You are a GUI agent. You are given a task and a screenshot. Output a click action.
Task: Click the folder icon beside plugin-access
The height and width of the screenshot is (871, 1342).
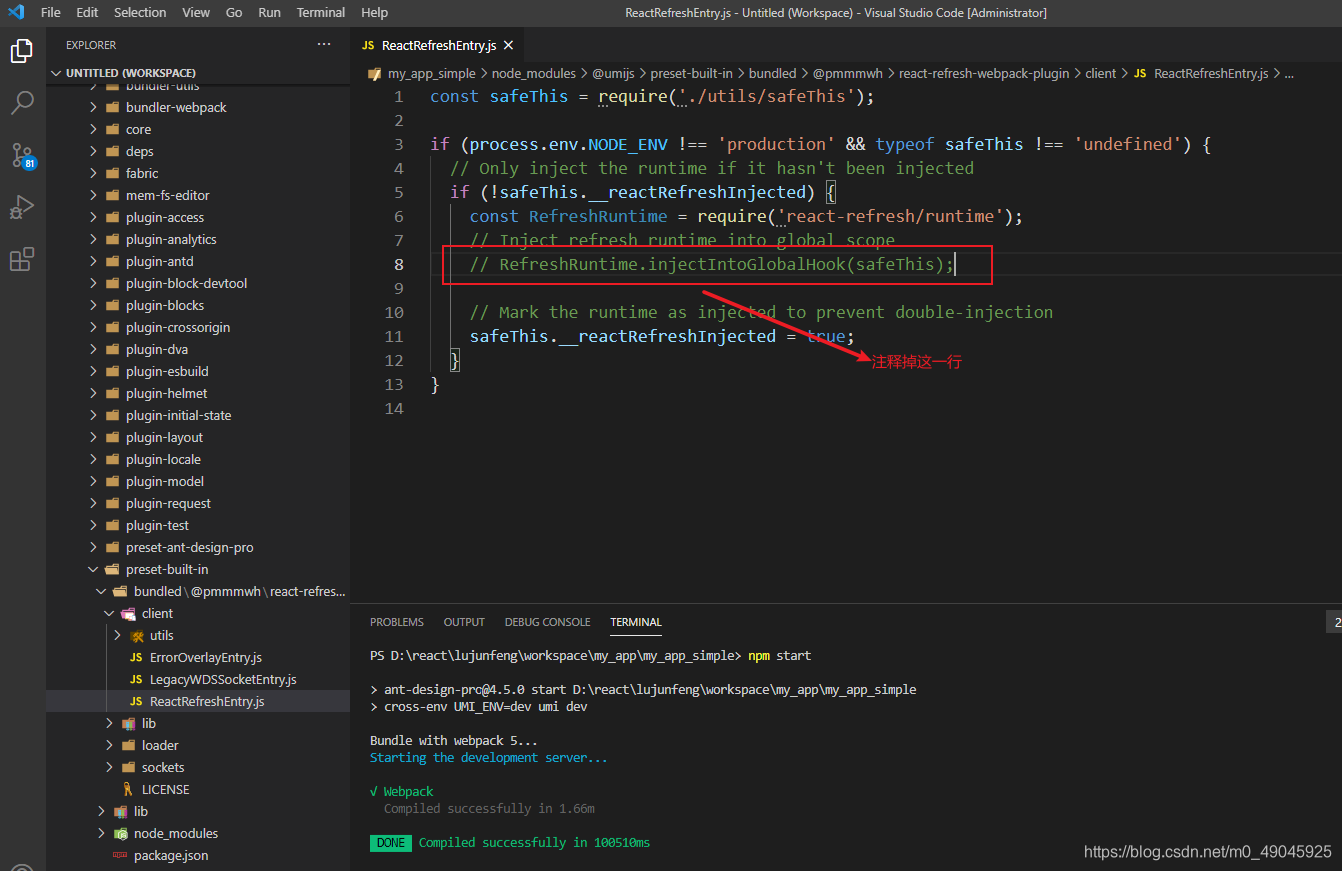pos(112,217)
